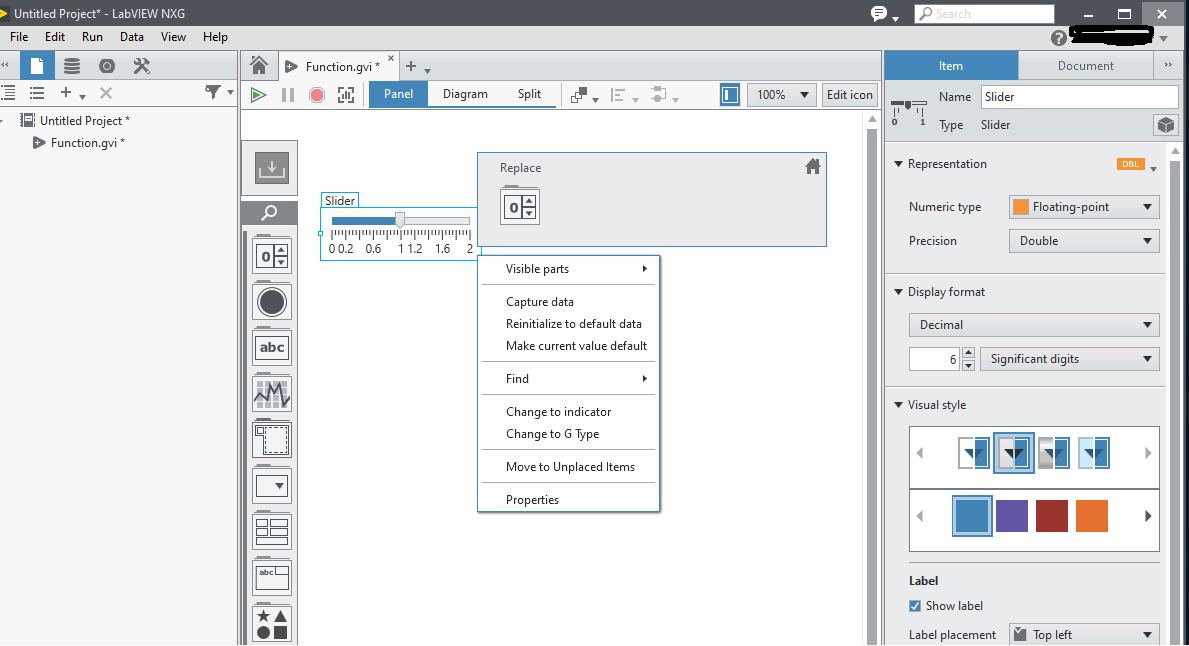Viewport: 1189px width, 646px height.
Task: Click the Home icon in the Replace popup
Action: click(x=813, y=167)
